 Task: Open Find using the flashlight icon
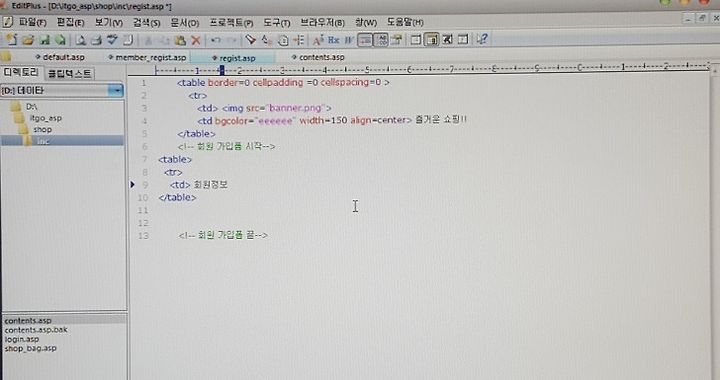click(x=250, y=40)
